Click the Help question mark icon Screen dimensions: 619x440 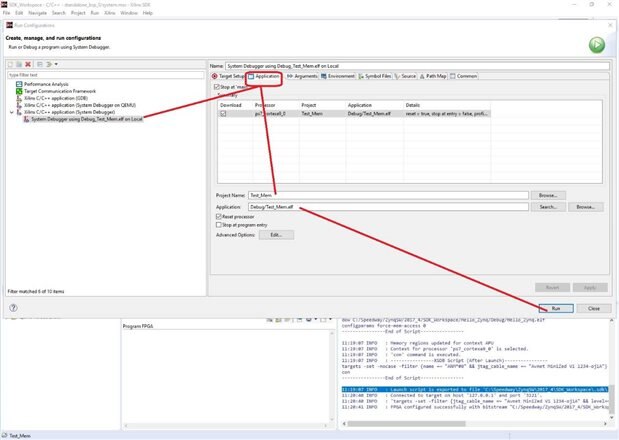(12, 308)
